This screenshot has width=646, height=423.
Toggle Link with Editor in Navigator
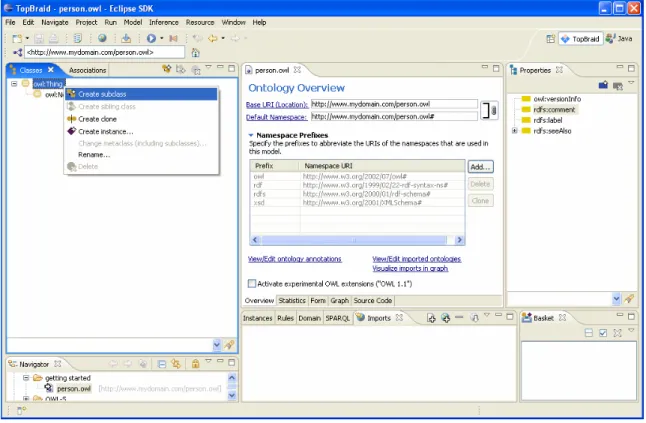(176, 364)
